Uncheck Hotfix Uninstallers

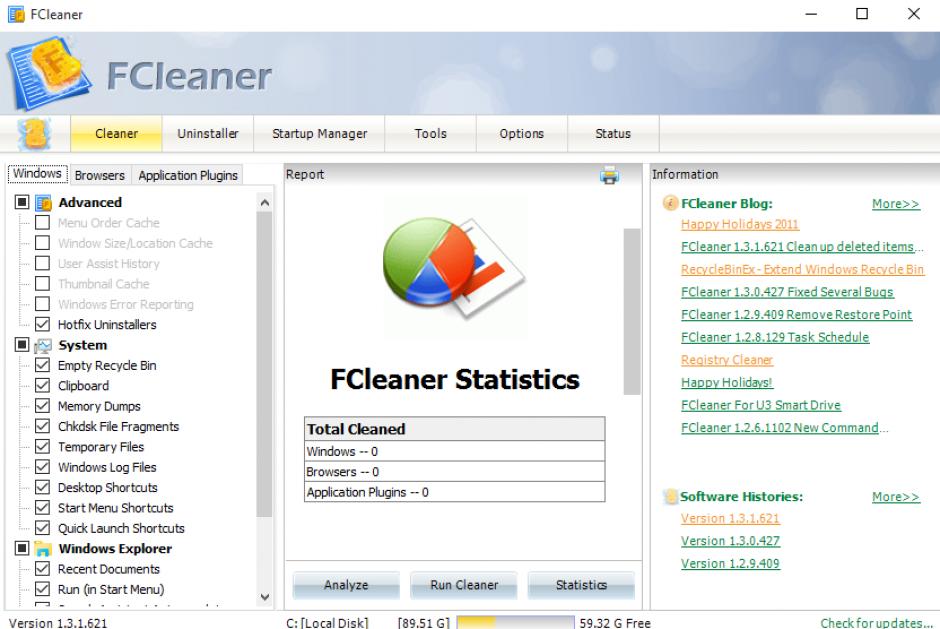click(43, 325)
